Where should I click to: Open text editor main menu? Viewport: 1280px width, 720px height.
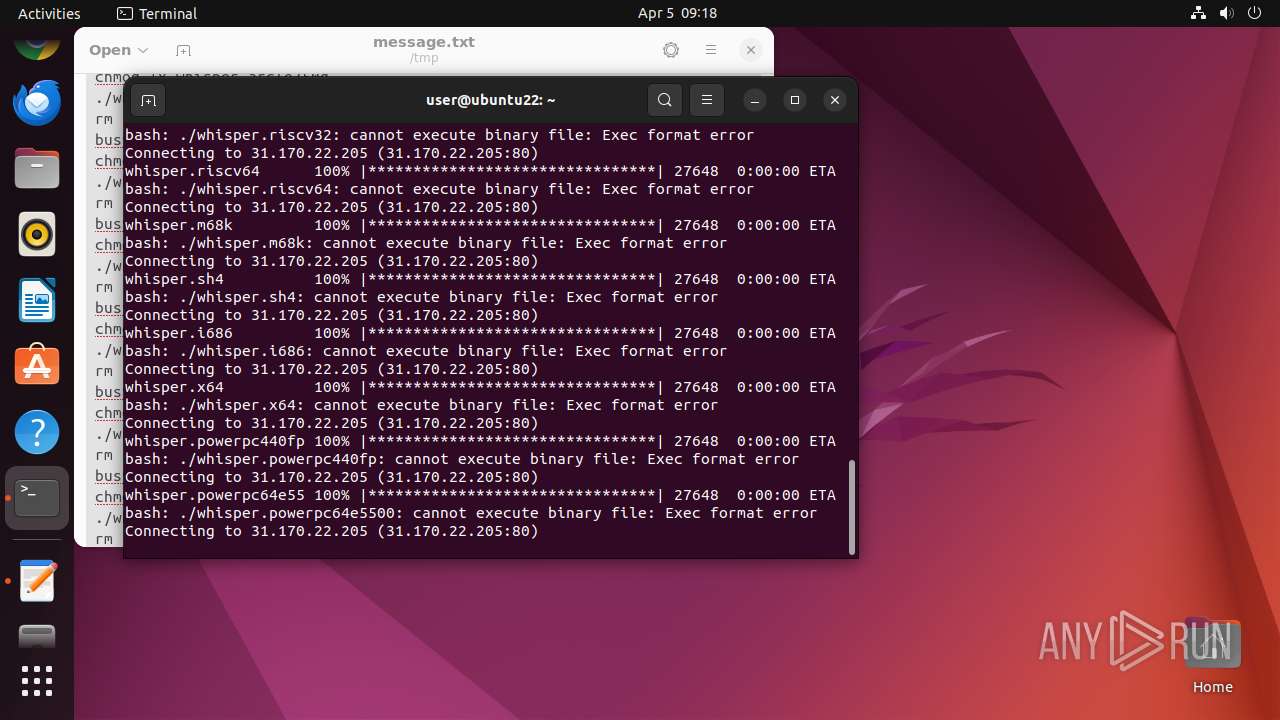click(x=711, y=50)
